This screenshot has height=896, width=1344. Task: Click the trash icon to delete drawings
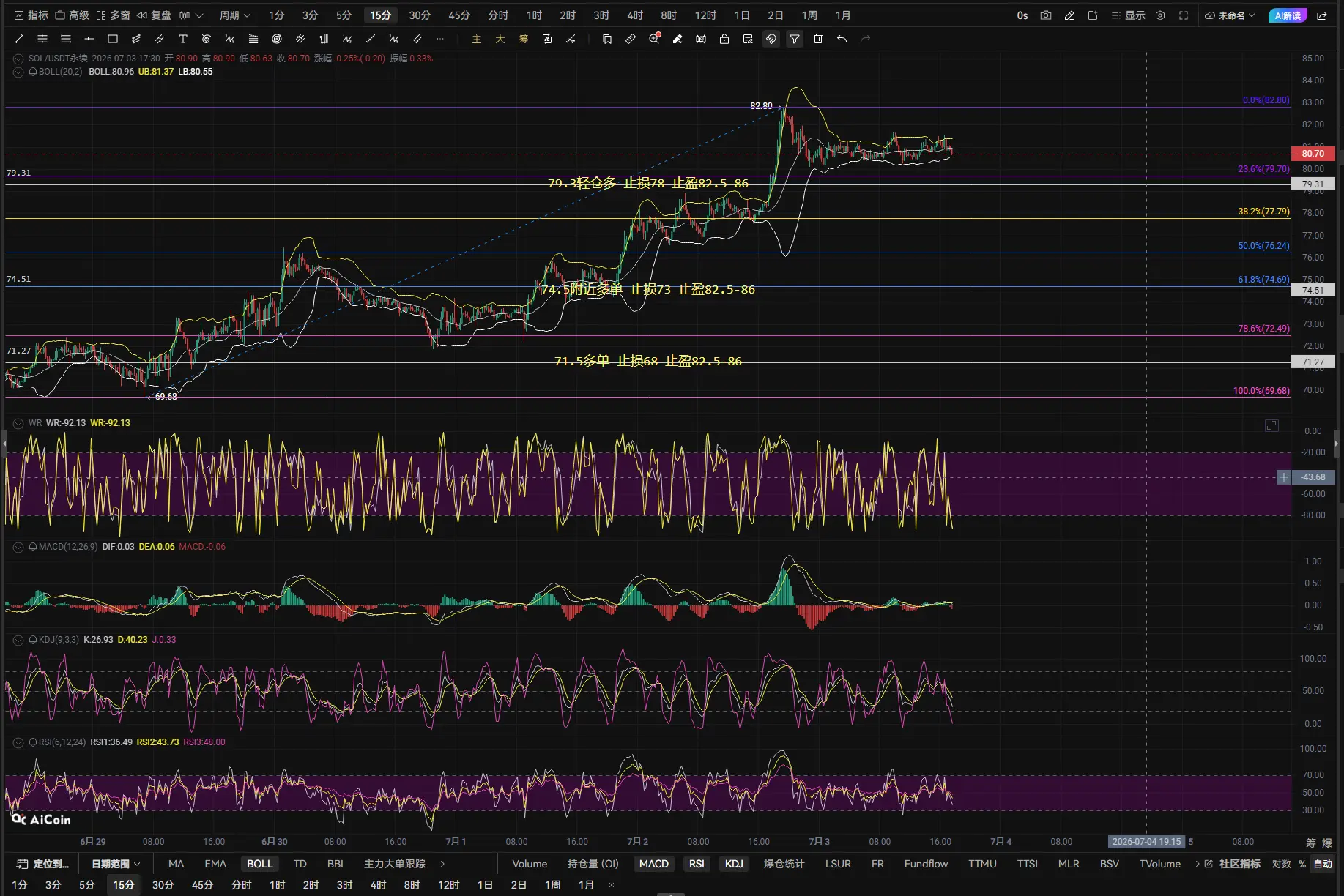click(x=818, y=39)
